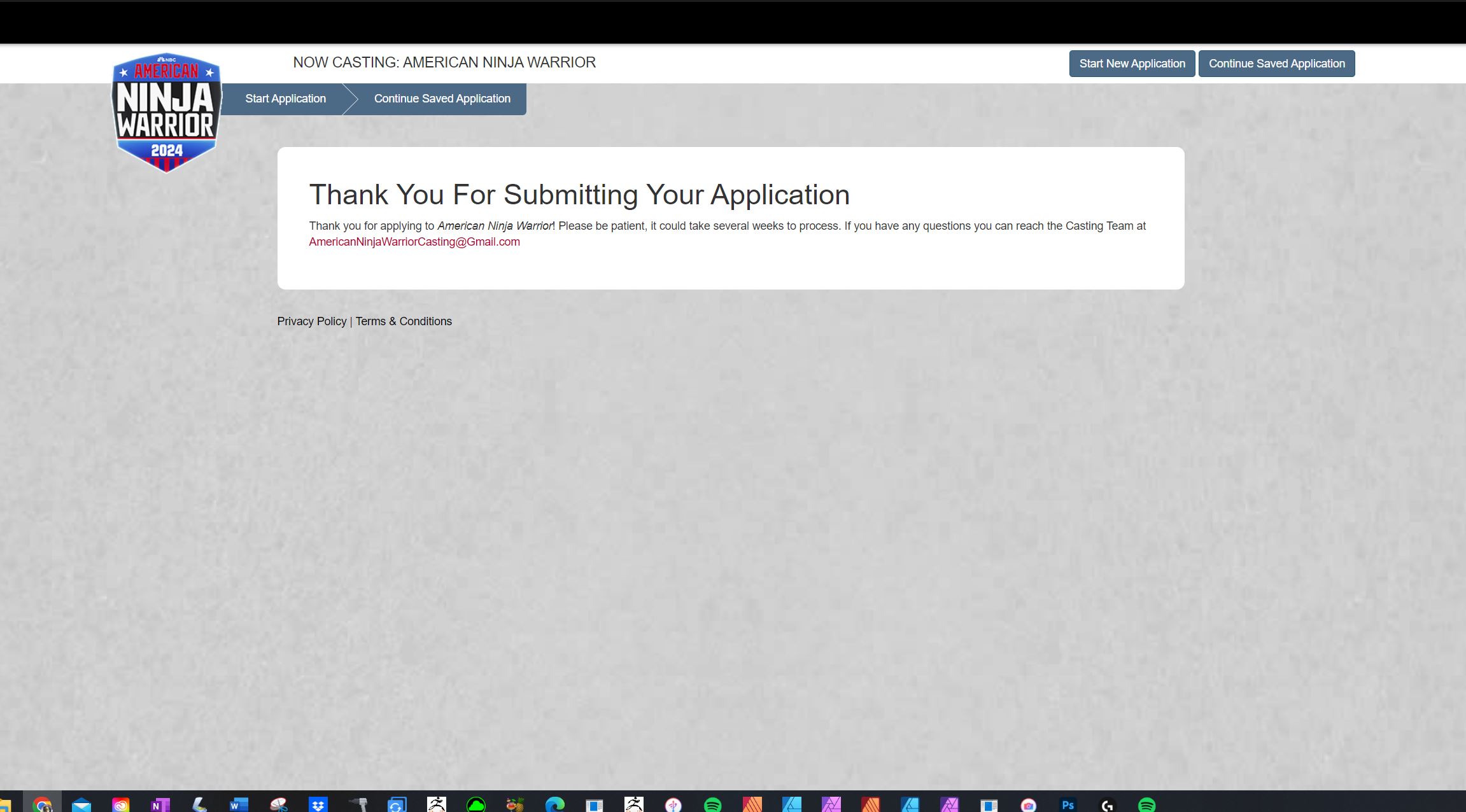Open the Privacy Policy link
The height and width of the screenshot is (812, 1466).
click(311, 321)
